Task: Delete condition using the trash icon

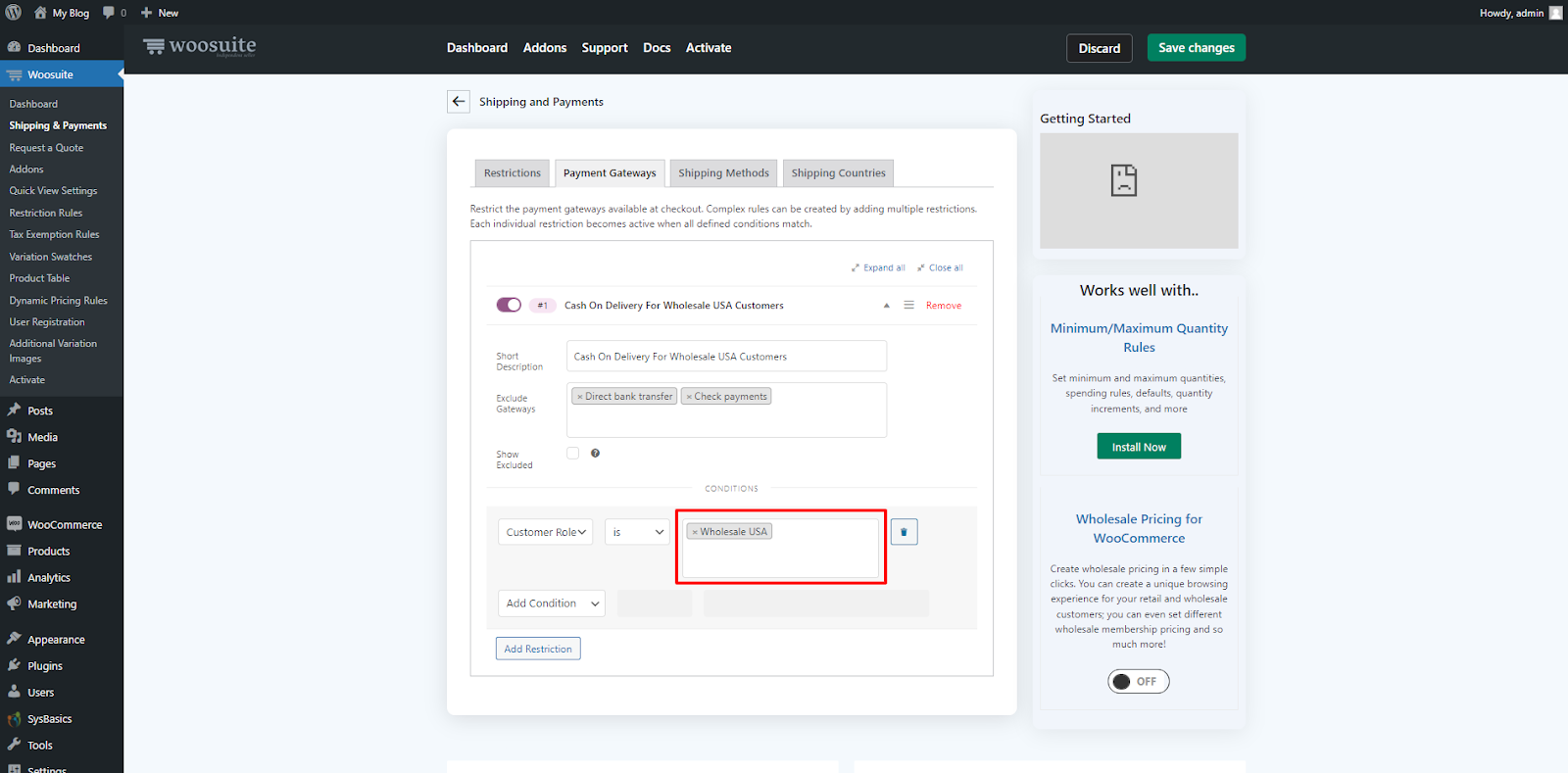Action: [904, 532]
